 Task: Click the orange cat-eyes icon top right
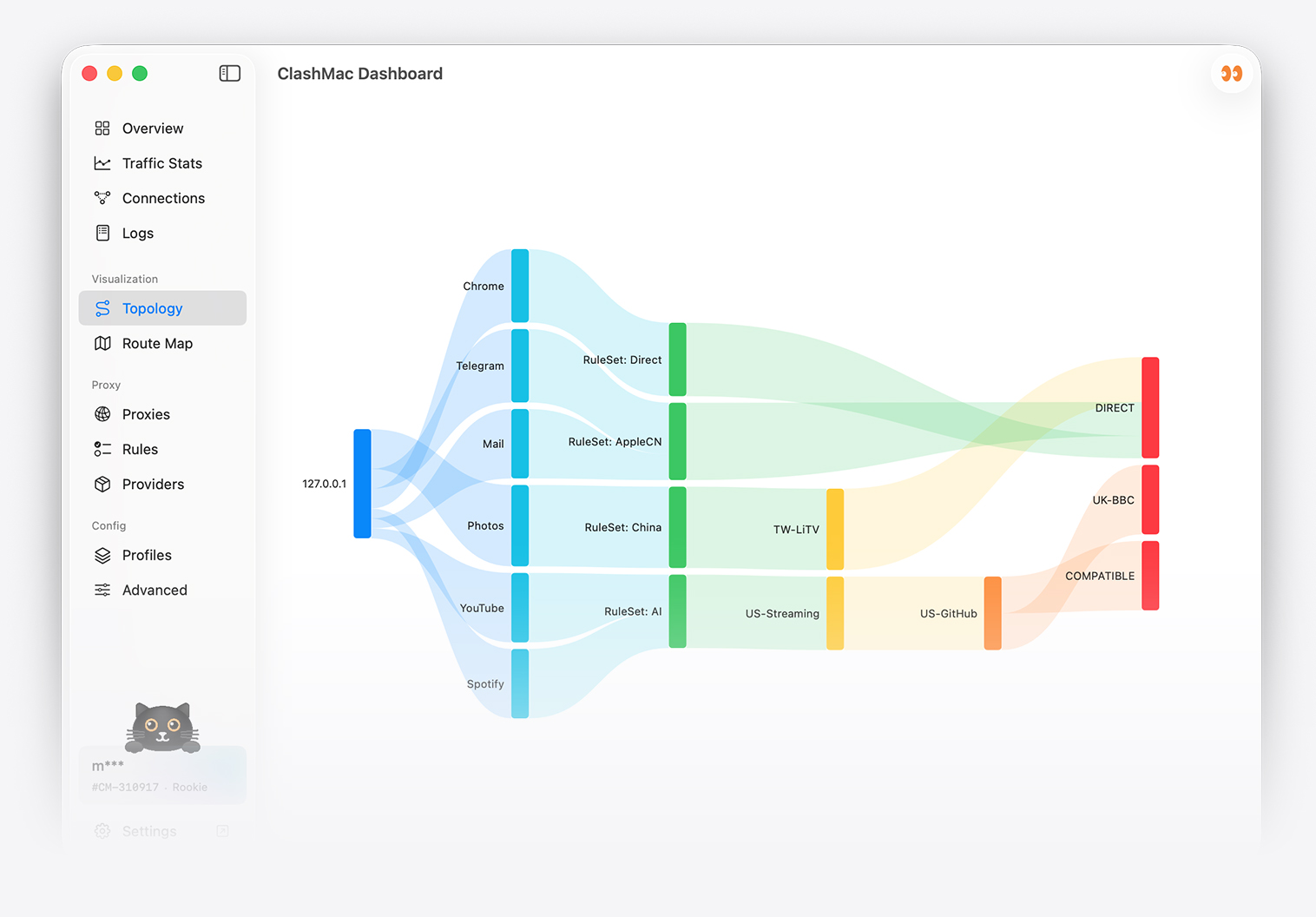pyautogui.click(x=1231, y=74)
